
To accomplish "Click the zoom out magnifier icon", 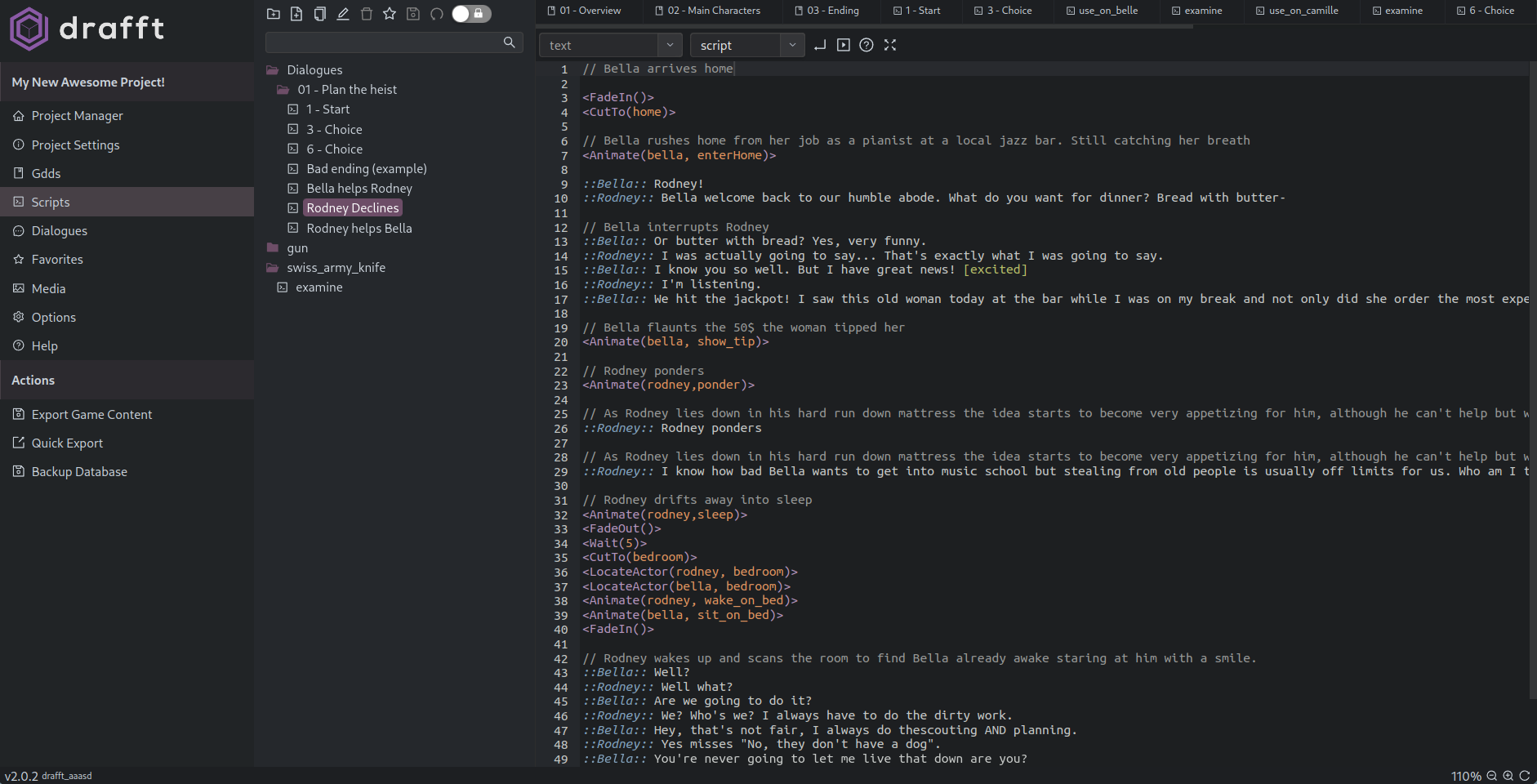I will click(1492, 776).
